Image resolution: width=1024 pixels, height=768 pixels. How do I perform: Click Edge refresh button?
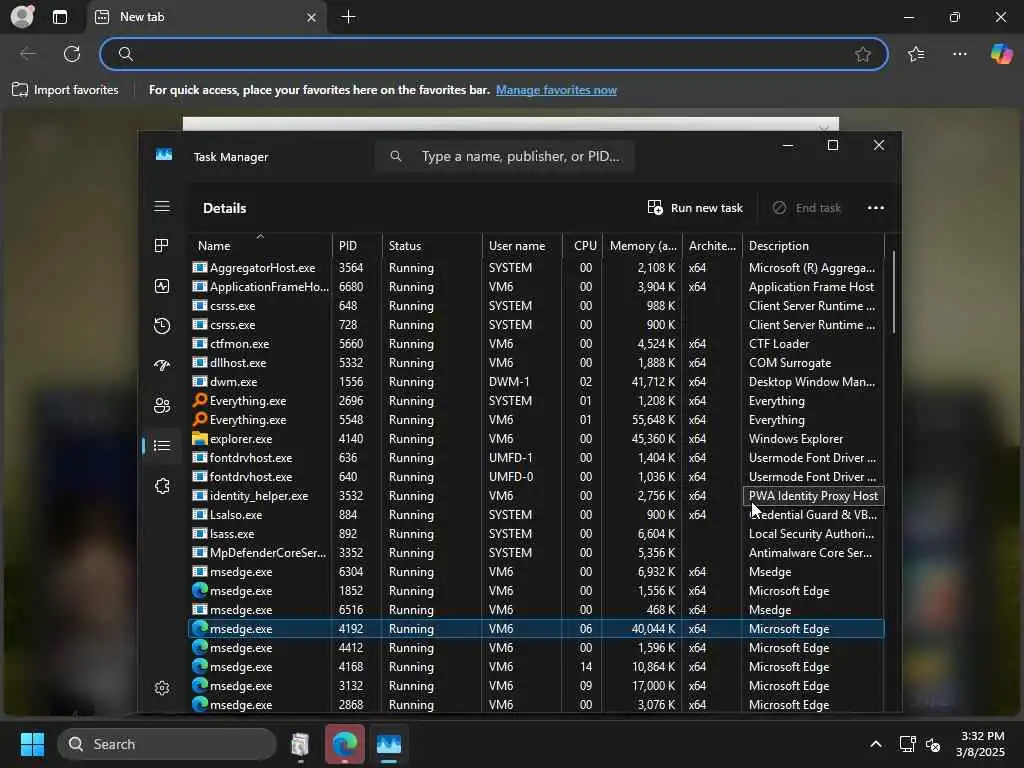(x=72, y=54)
